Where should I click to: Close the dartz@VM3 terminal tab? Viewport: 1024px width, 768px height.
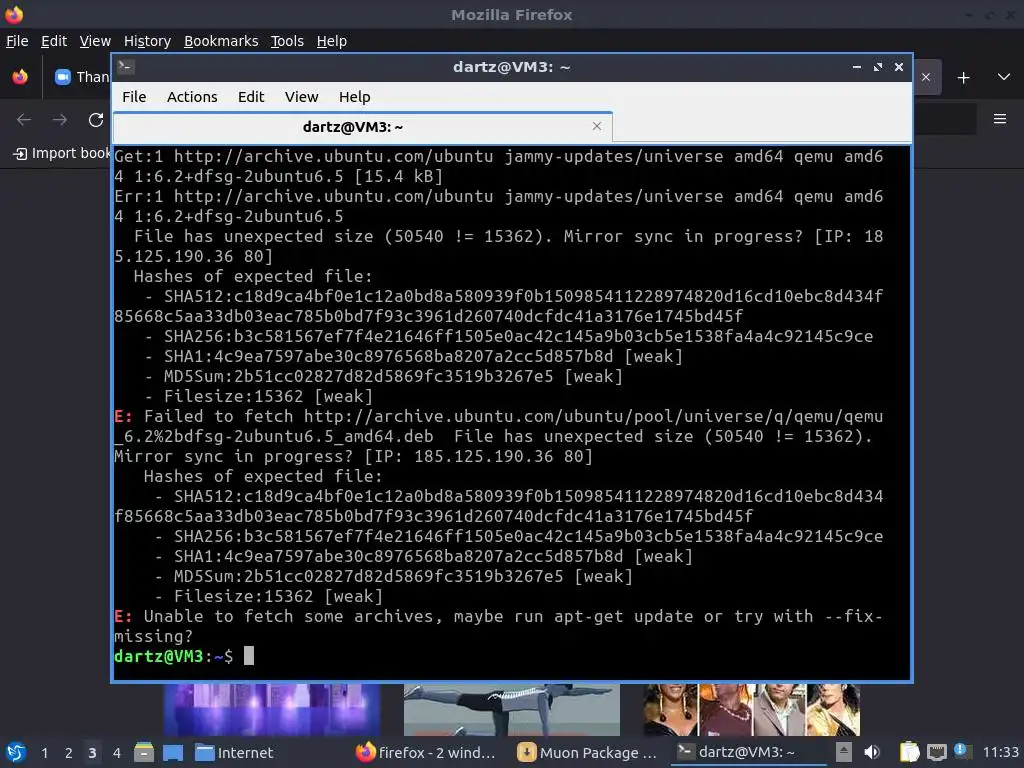(597, 126)
